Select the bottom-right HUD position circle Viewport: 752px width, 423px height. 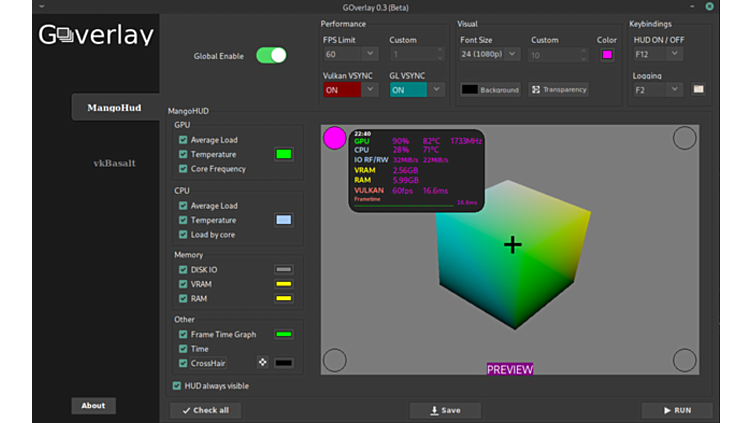(x=684, y=360)
